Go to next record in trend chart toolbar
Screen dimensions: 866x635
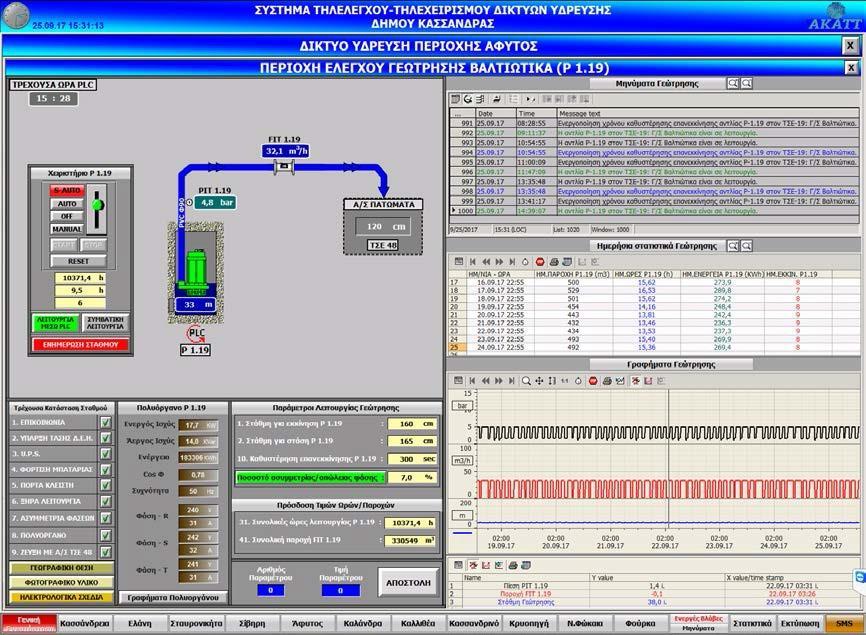click(x=499, y=380)
